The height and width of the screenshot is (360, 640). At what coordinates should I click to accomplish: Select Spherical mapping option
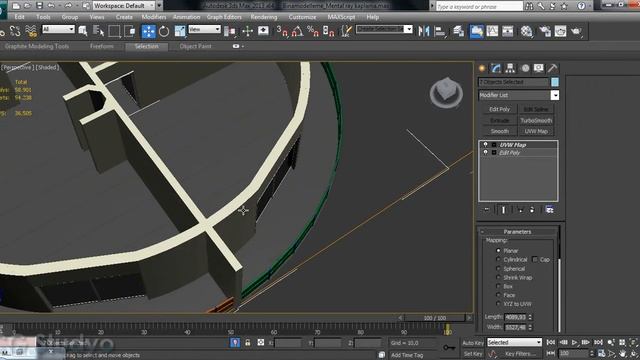pos(498,268)
